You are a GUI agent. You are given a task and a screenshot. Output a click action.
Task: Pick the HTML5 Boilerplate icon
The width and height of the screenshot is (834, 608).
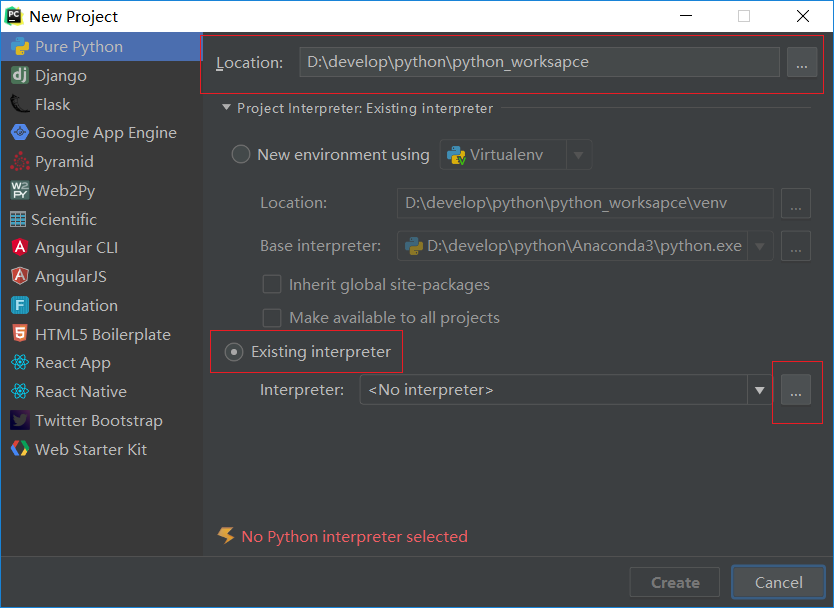20,334
